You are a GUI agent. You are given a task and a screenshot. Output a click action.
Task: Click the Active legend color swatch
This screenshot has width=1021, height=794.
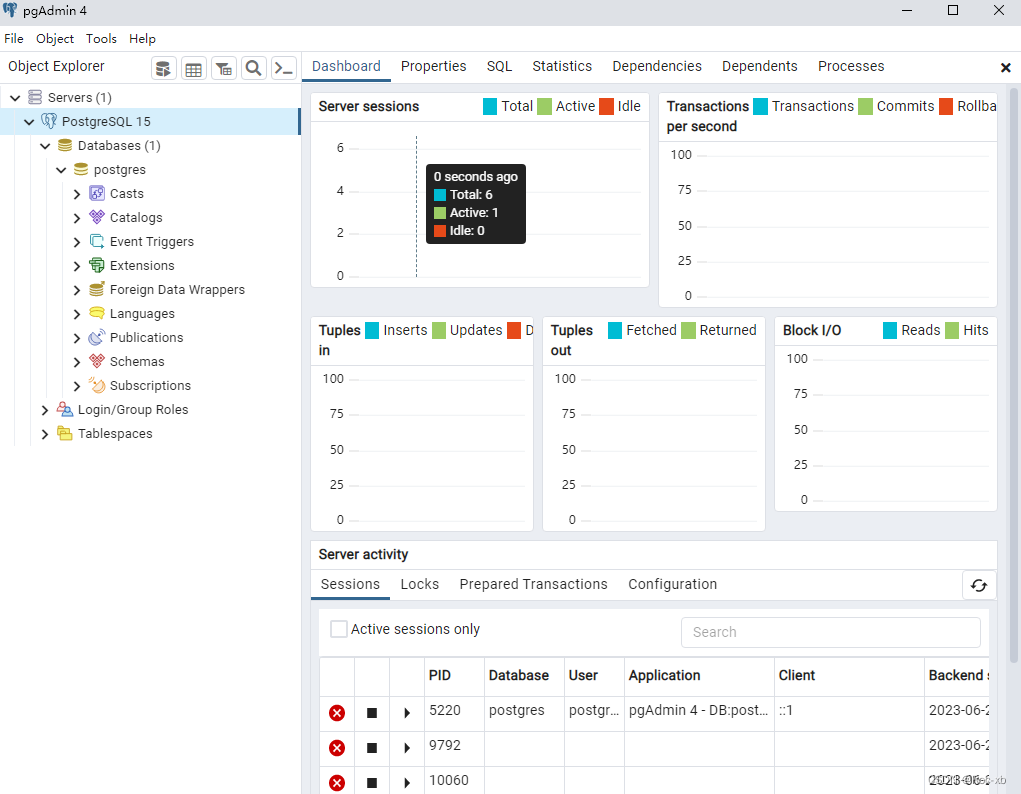click(544, 106)
